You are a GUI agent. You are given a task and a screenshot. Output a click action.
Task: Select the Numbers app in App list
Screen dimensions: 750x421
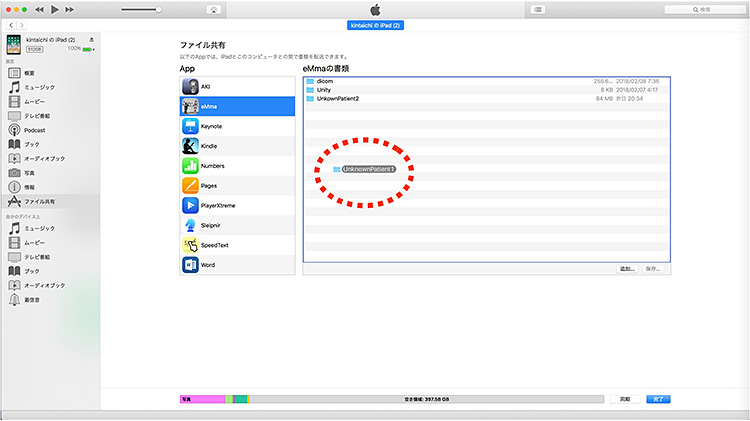237,166
